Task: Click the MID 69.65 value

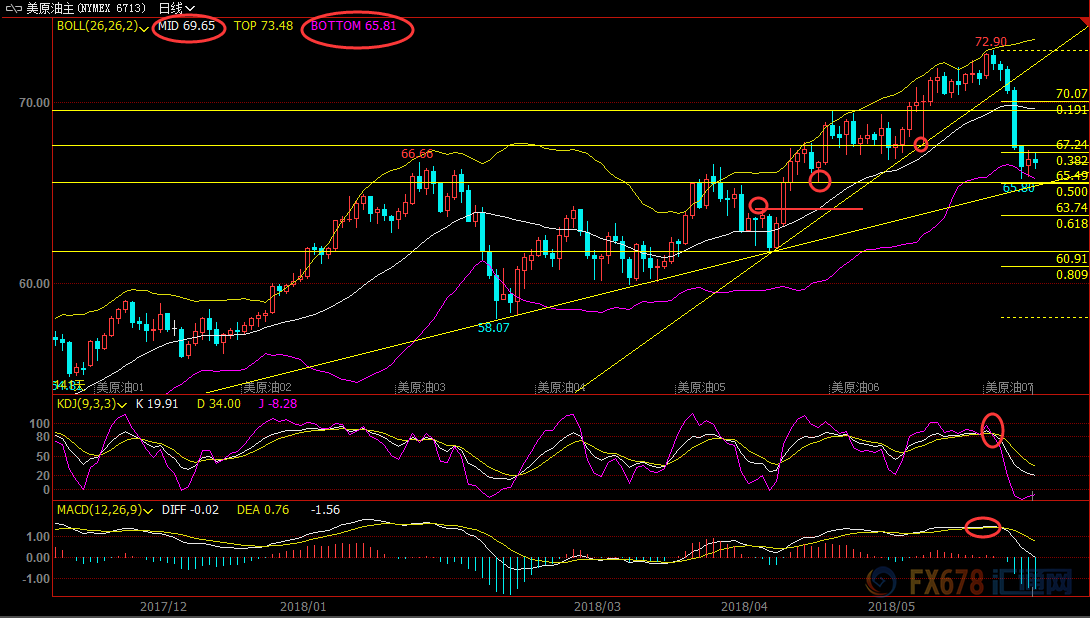Action: click(186, 26)
